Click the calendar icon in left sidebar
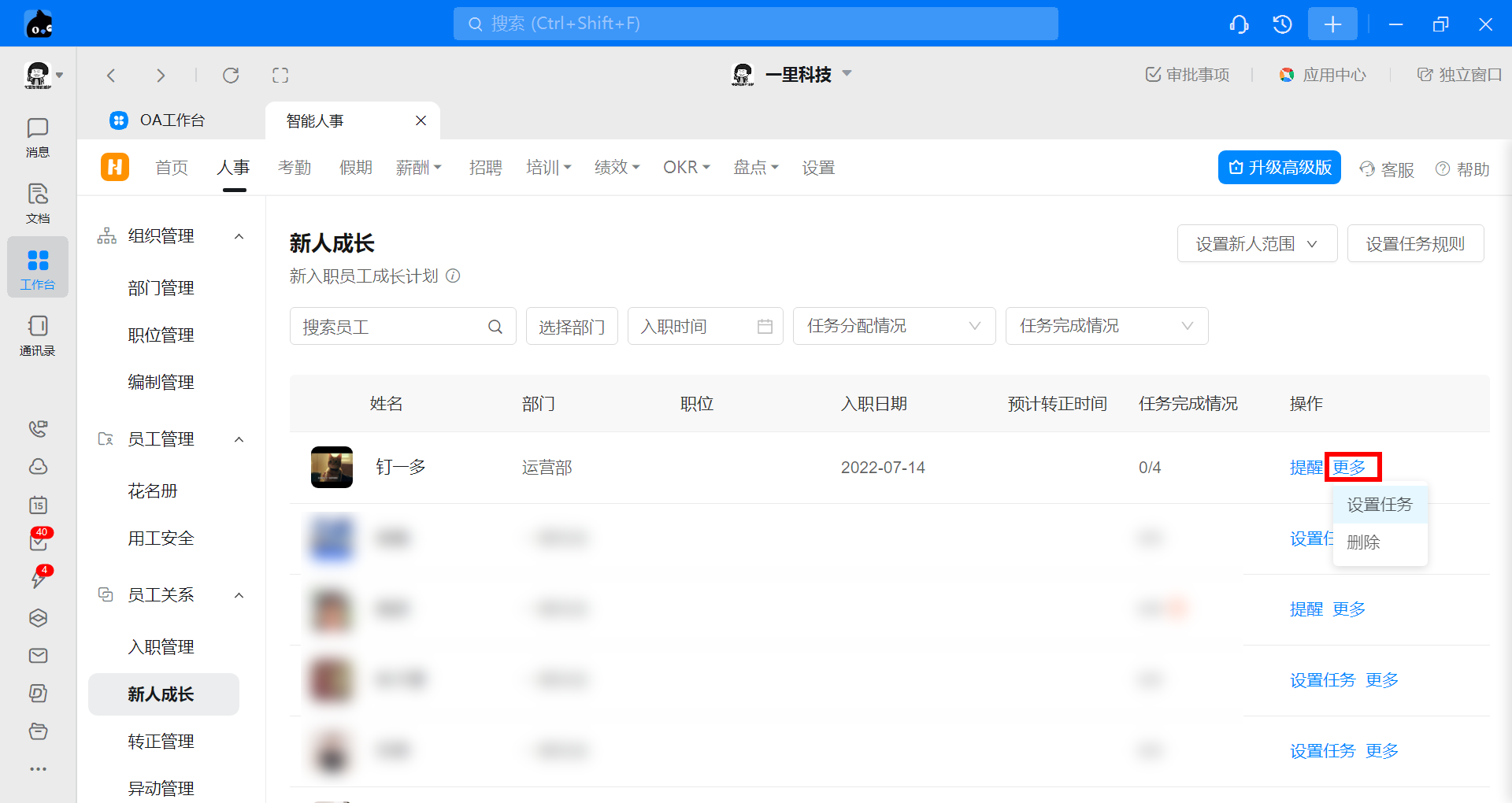1512x803 pixels. click(x=38, y=505)
